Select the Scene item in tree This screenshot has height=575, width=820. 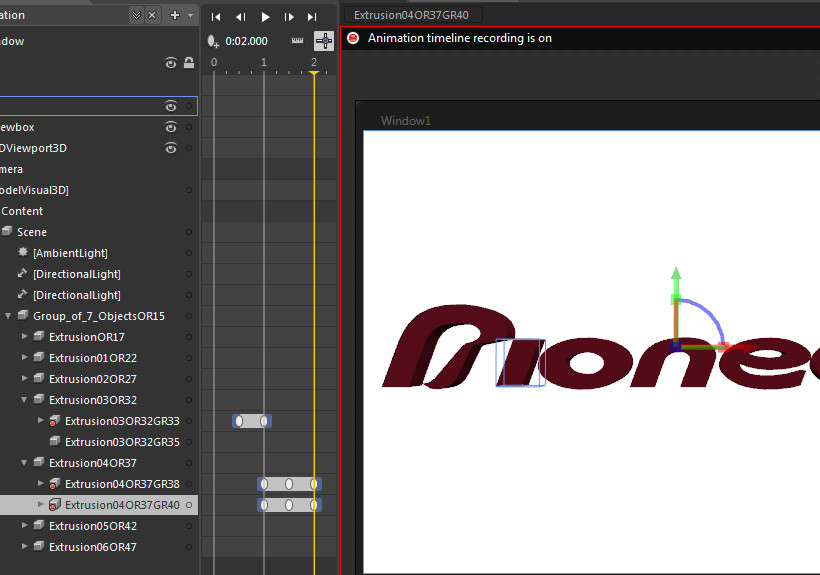point(32,232)
